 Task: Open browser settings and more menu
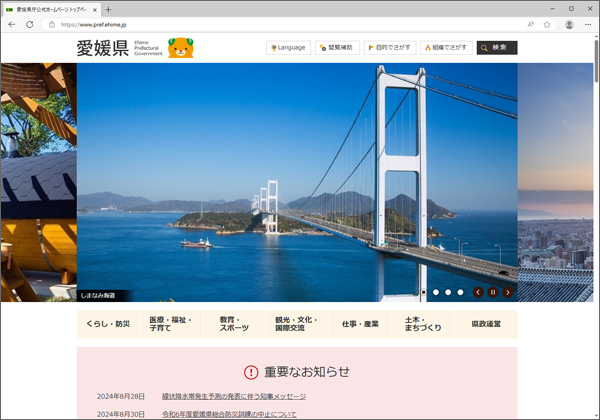[x=588, y=24]
